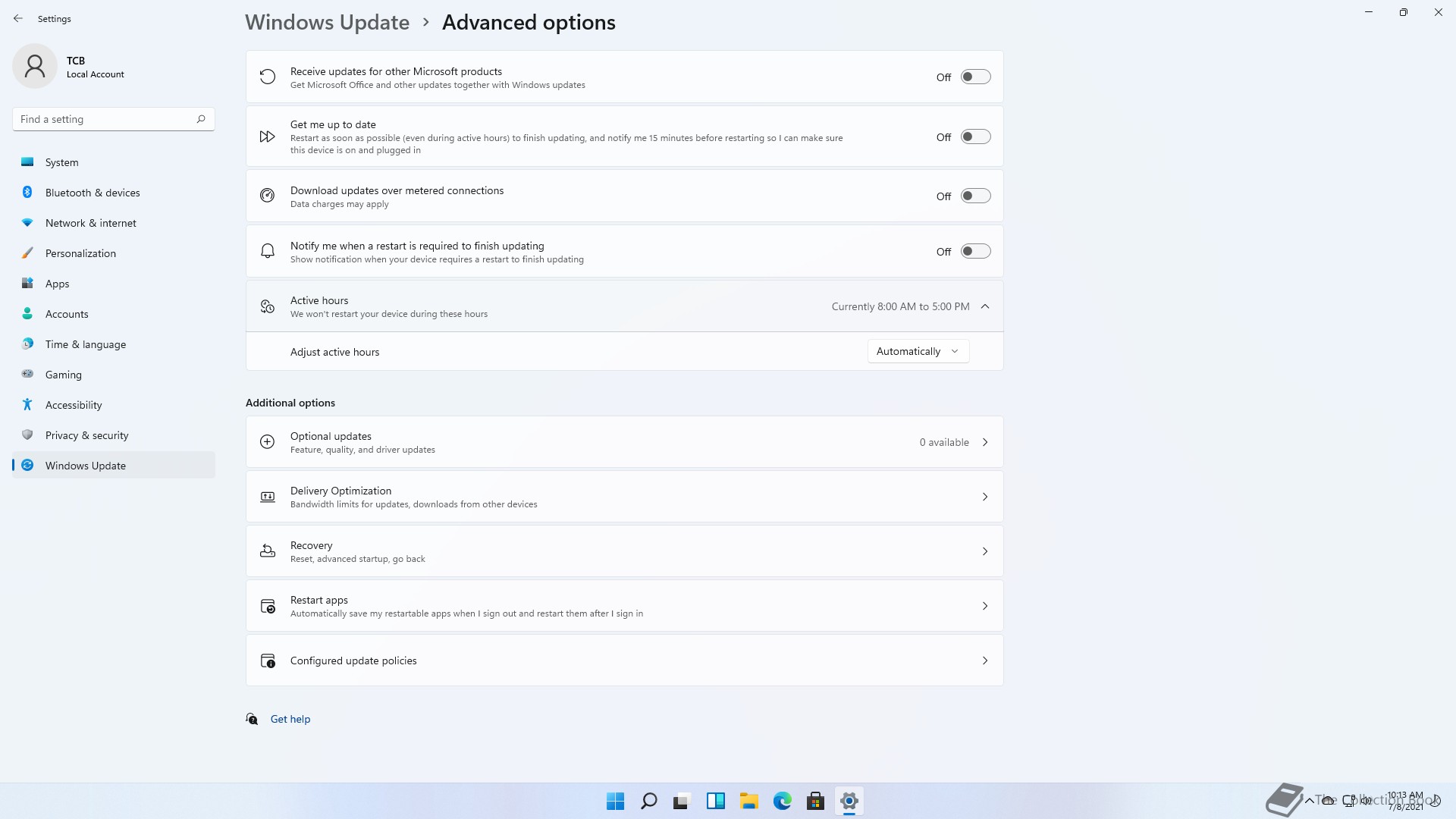This screenshot has height=819, width=1456.
Task: Click the Delivery Optimization icon
Action: (268, 497)
